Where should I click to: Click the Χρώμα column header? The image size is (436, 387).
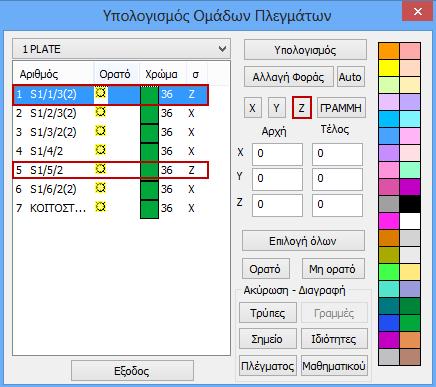(162, 74)
